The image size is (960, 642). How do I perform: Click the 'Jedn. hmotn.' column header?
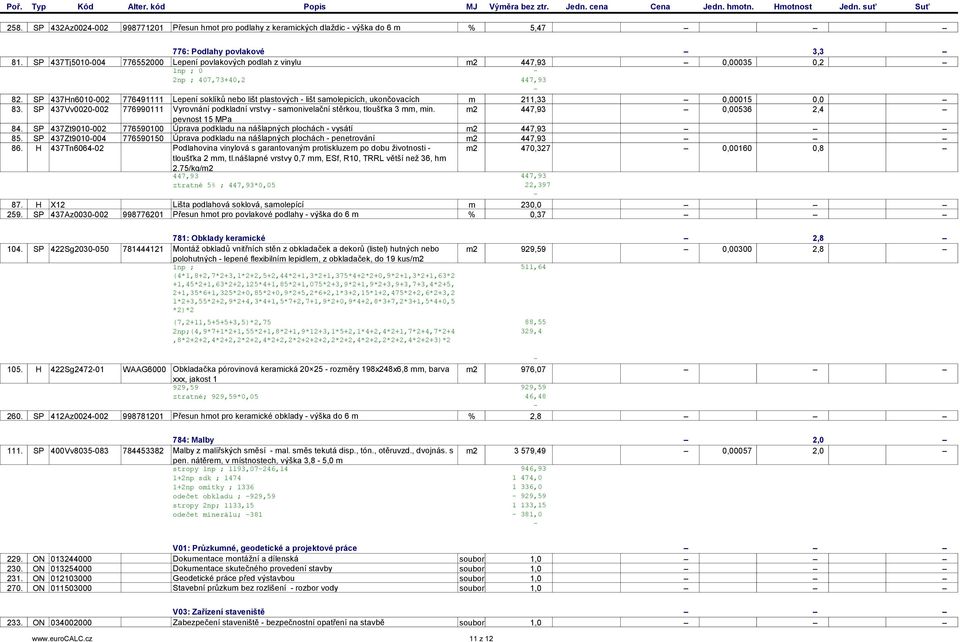tap(728, 7)
